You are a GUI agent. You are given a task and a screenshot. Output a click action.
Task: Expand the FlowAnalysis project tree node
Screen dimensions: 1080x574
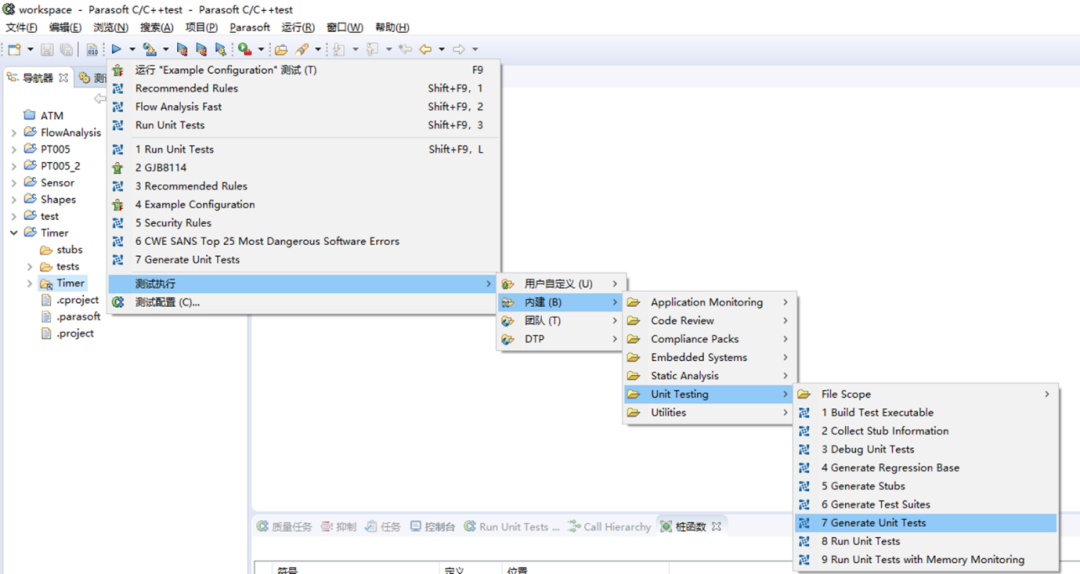click(14, 132)
